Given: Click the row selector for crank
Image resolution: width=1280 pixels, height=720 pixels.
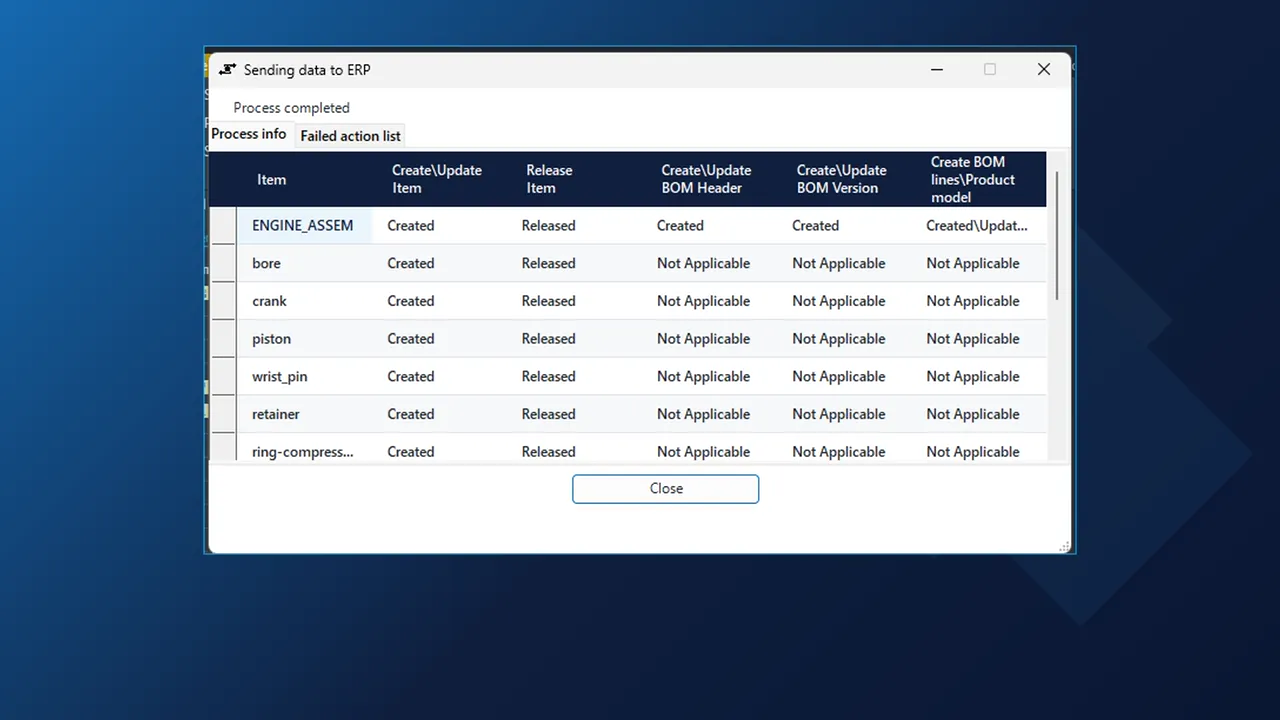Looking at the screenshot, I should (223, 301).
